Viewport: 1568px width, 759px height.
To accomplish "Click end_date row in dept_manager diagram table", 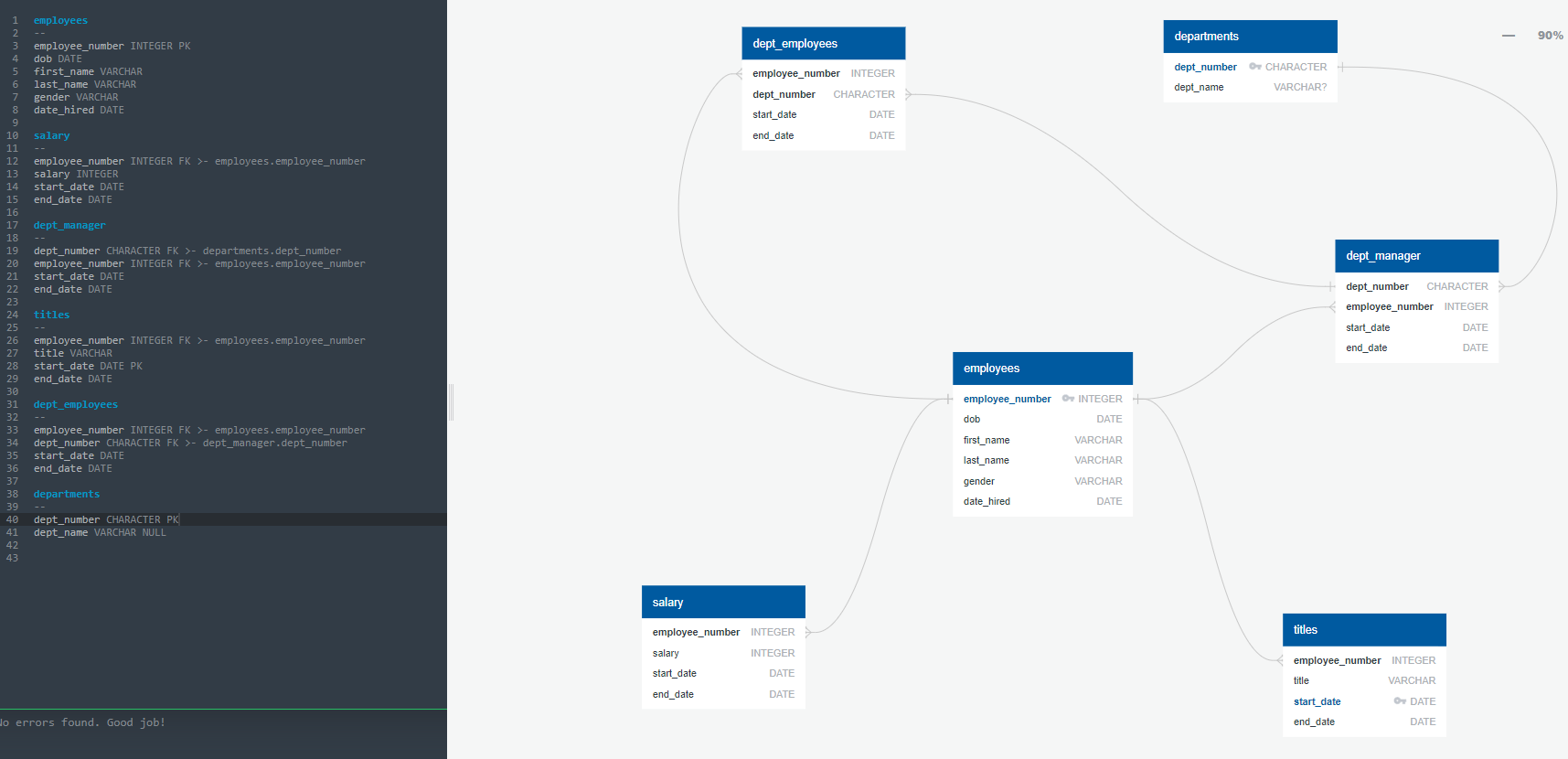I will [1417, 348].
